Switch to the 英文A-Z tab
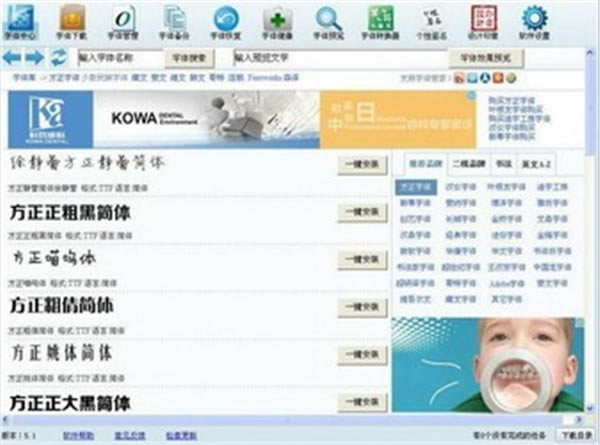Image resolution: width=600 pixels, height=445 pixels. [538, 163]
